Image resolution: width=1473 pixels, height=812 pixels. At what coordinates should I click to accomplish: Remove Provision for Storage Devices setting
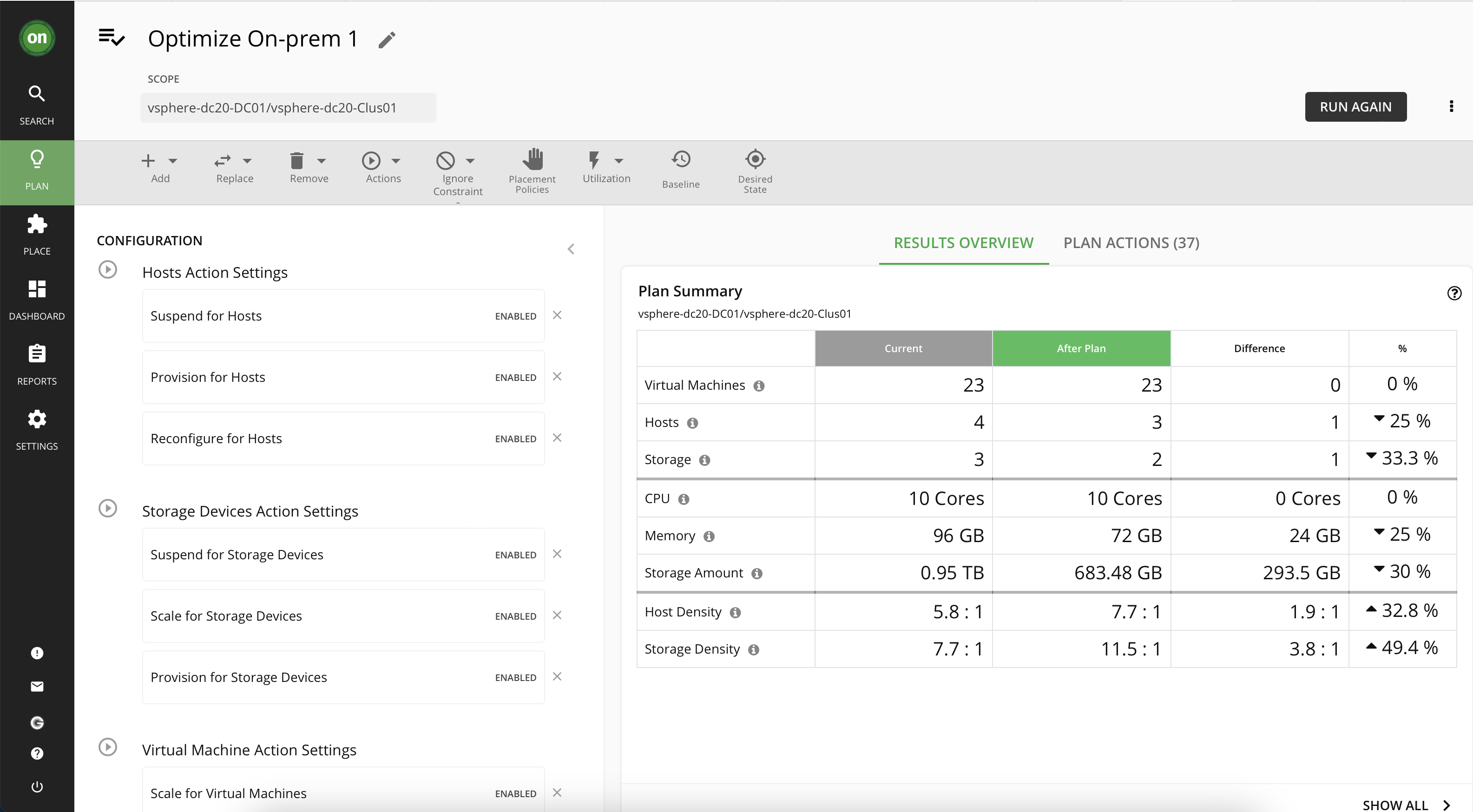click(557, 676)
